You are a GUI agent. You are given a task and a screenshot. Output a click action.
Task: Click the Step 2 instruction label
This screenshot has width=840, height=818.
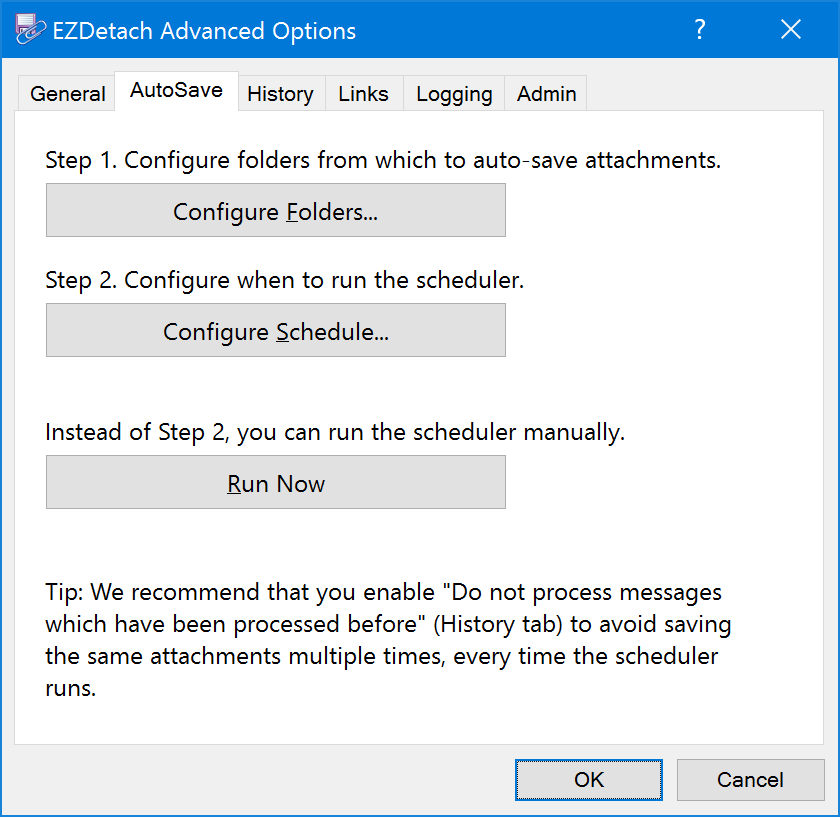(284, 280)
